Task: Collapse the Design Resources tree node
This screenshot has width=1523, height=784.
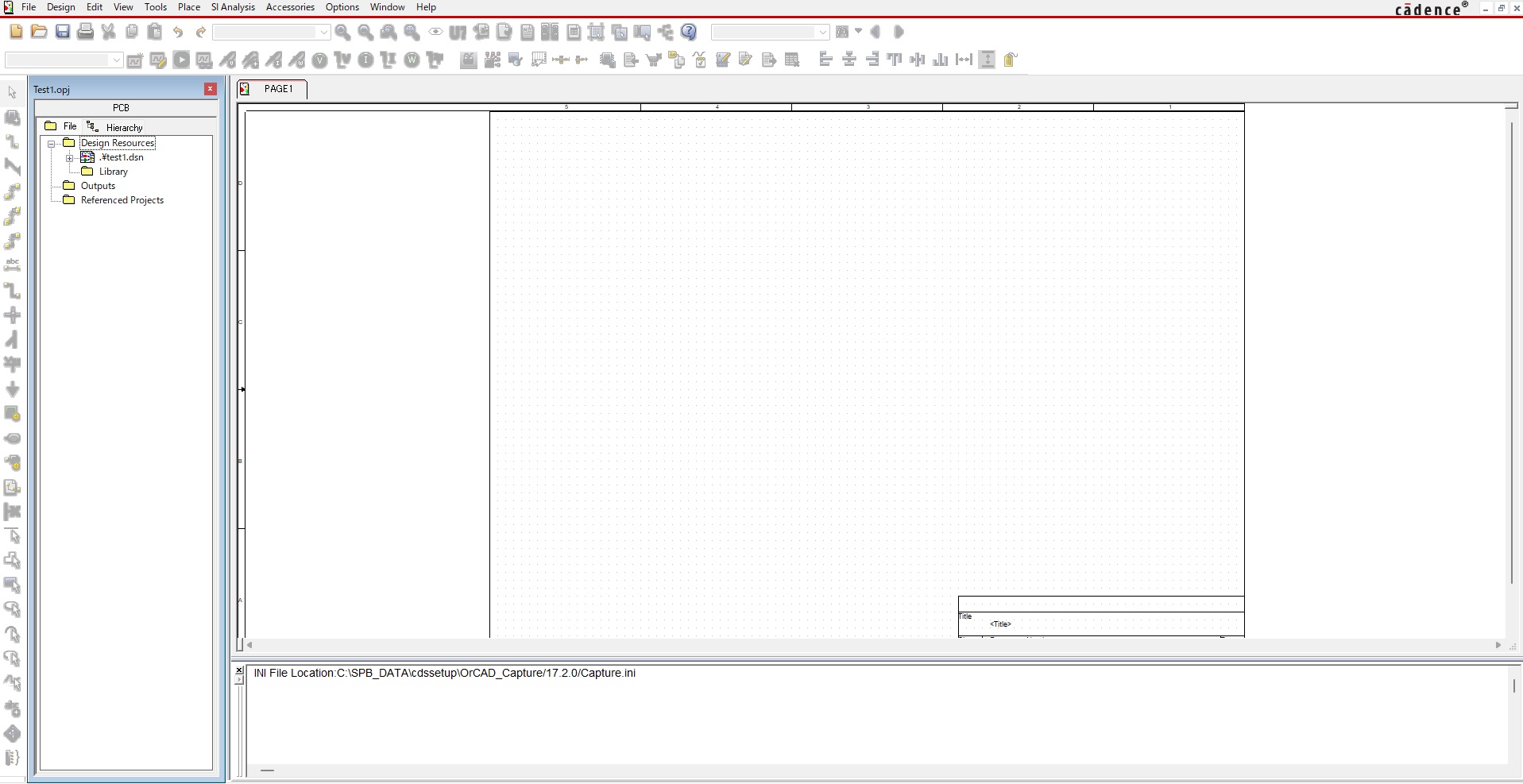Action: click(52, 144)
